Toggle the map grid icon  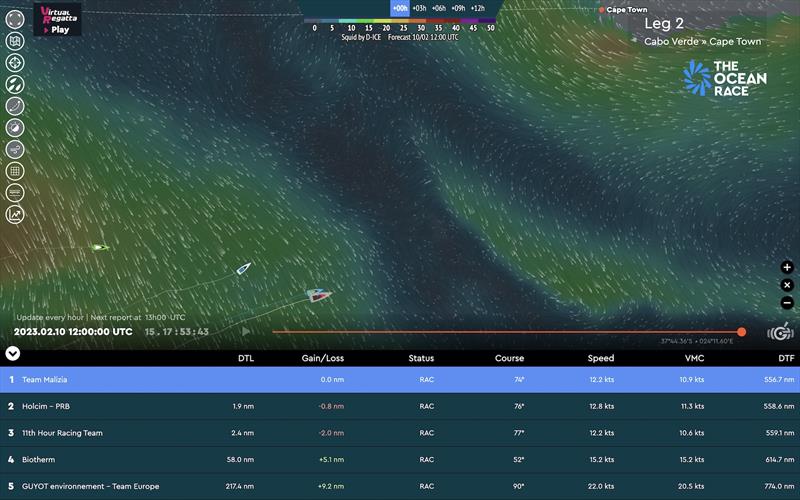click(x=15, y=171)
